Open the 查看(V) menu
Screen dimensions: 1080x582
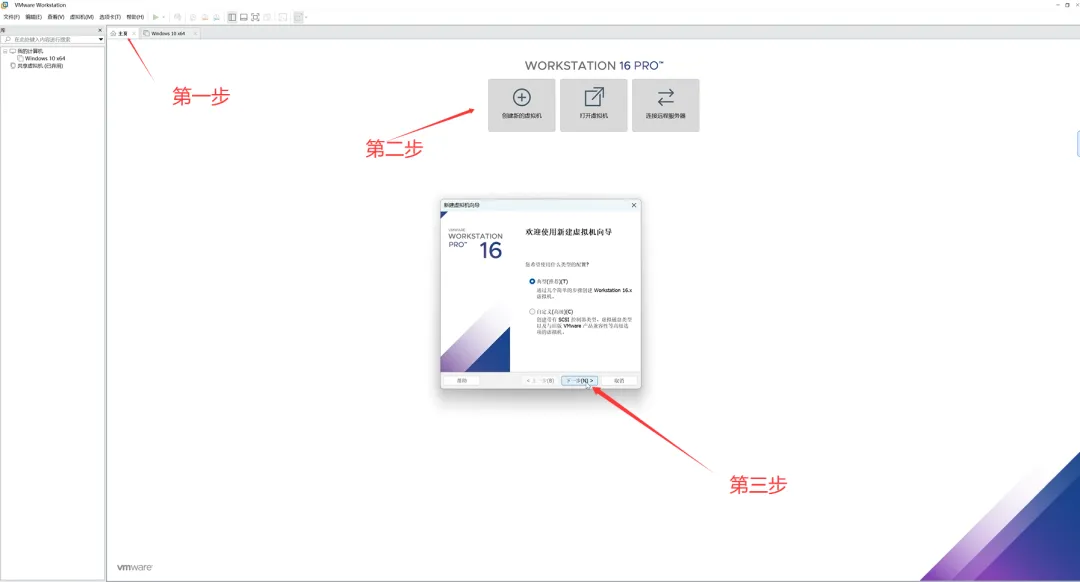pyautogui.click(x=56, y=17)
